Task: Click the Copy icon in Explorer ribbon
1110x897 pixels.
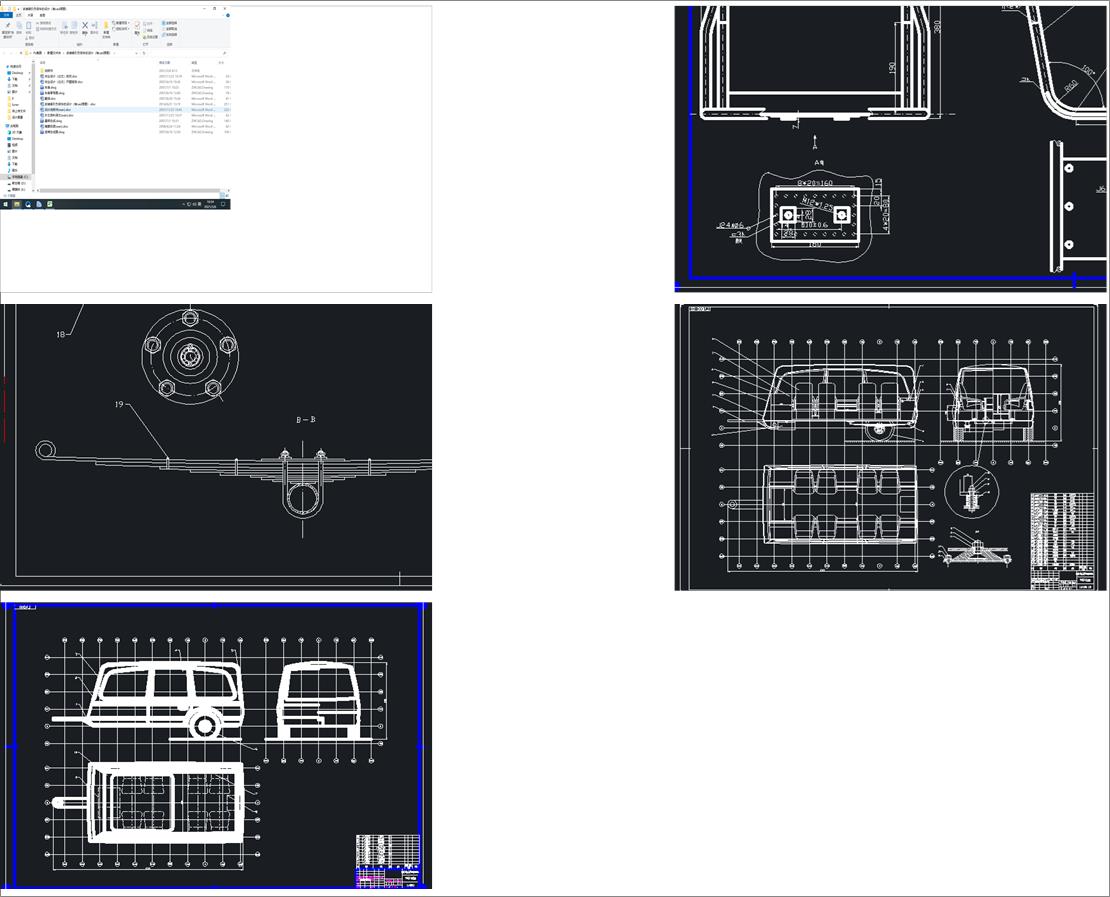Action: [19, 25]
